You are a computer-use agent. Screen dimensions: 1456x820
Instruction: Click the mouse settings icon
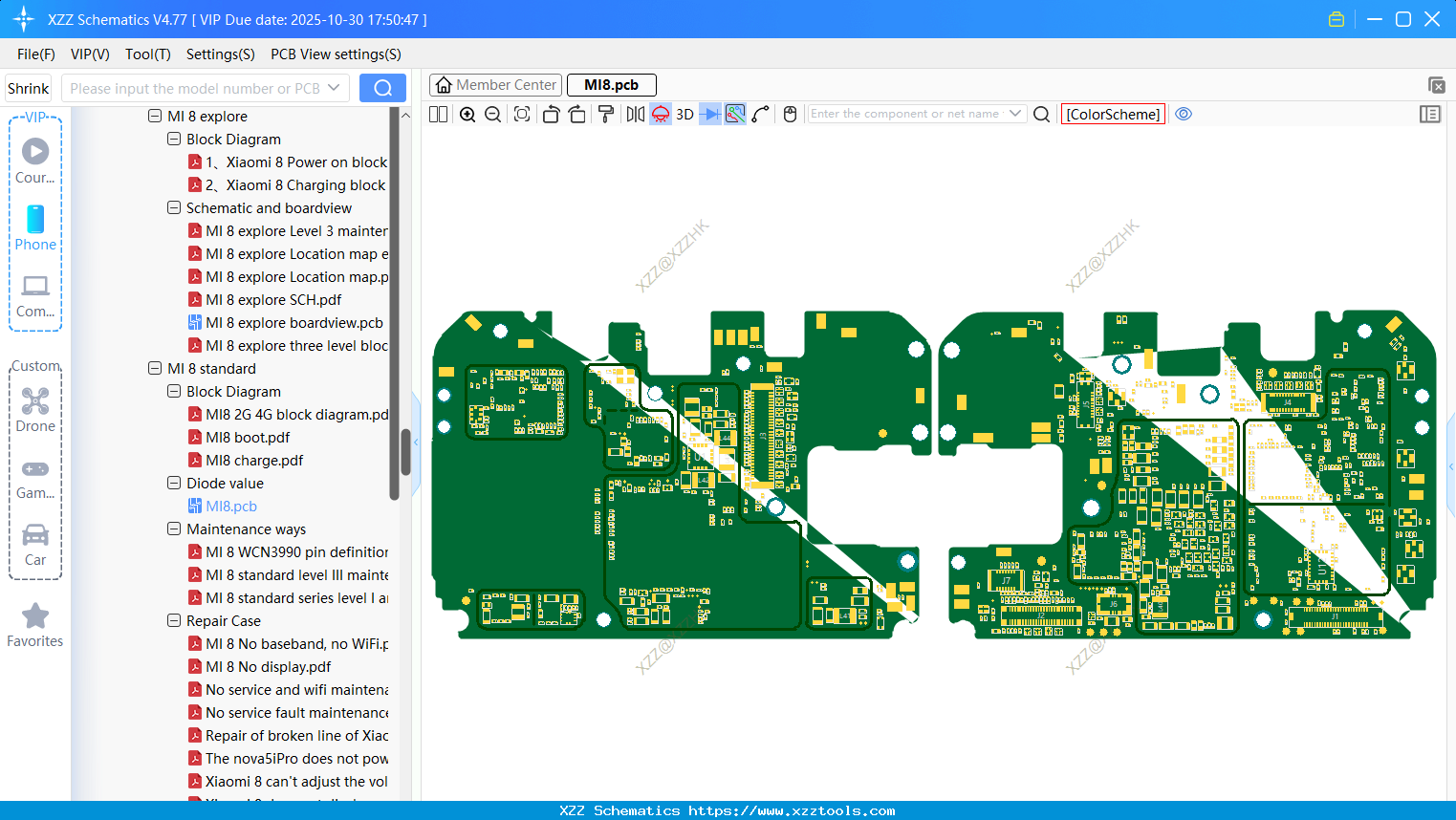click(x=790, y=115)
